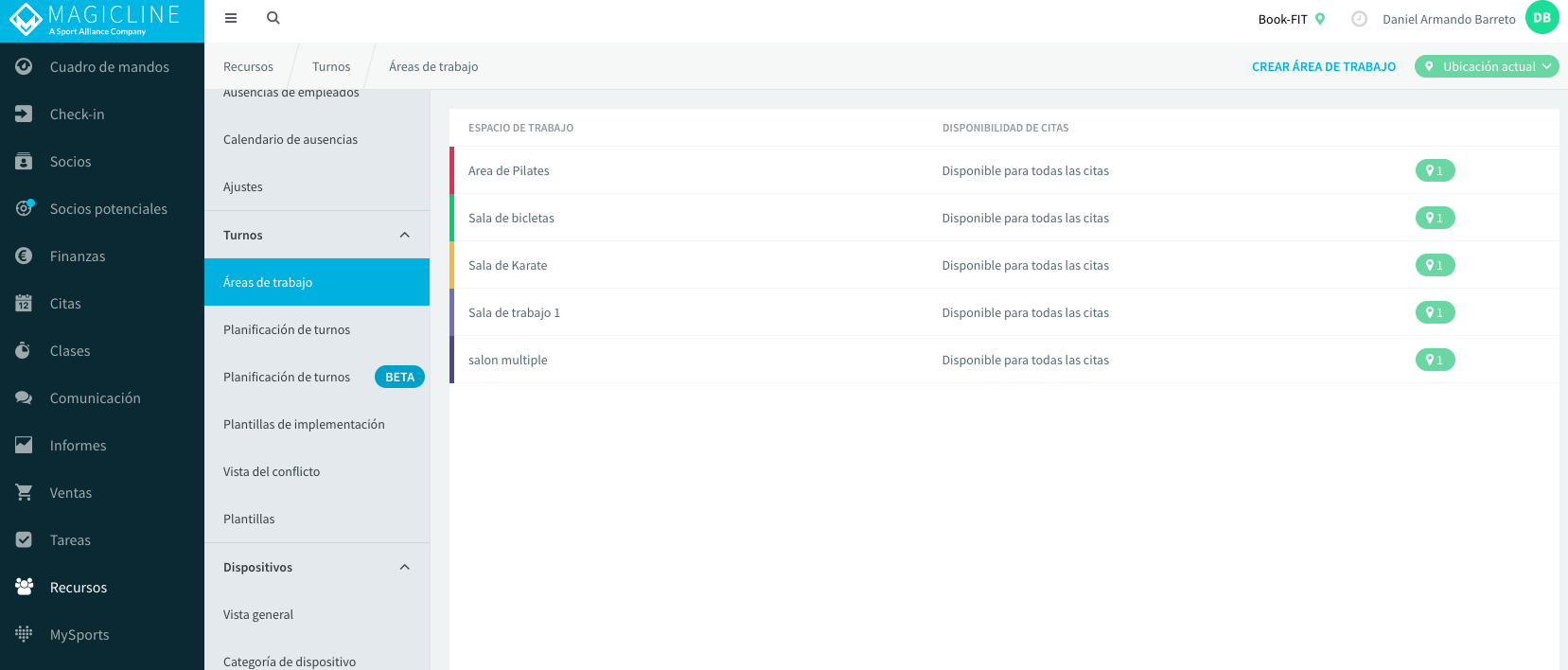Click CREAR ÁREA DE TRABAJO

coord(1324,66)
